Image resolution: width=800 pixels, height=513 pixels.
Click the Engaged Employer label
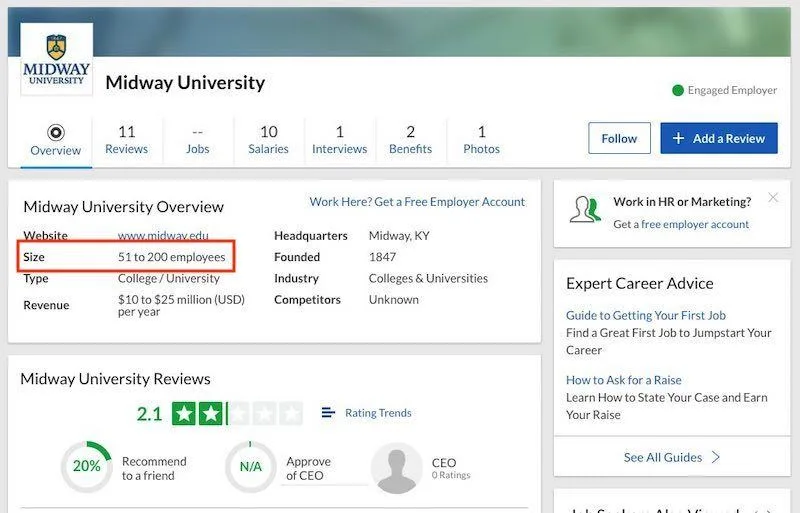coord(732,90)
